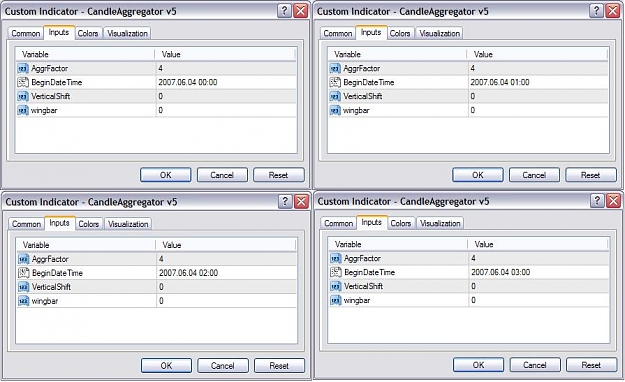The width and height of the screenshot is (625, 382).
Task: Confirm with OK in 03:00 dialog
Action: tap(479, 365)
